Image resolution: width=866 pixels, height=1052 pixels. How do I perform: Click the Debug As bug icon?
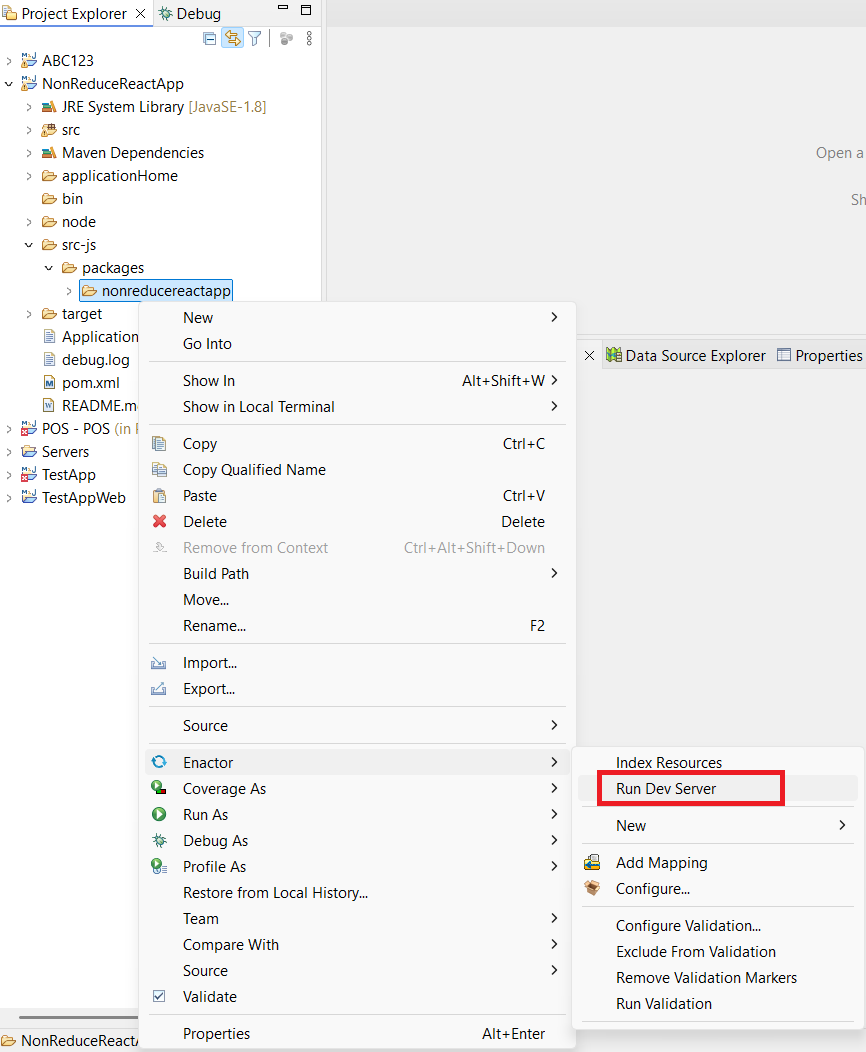click(159, 841)
